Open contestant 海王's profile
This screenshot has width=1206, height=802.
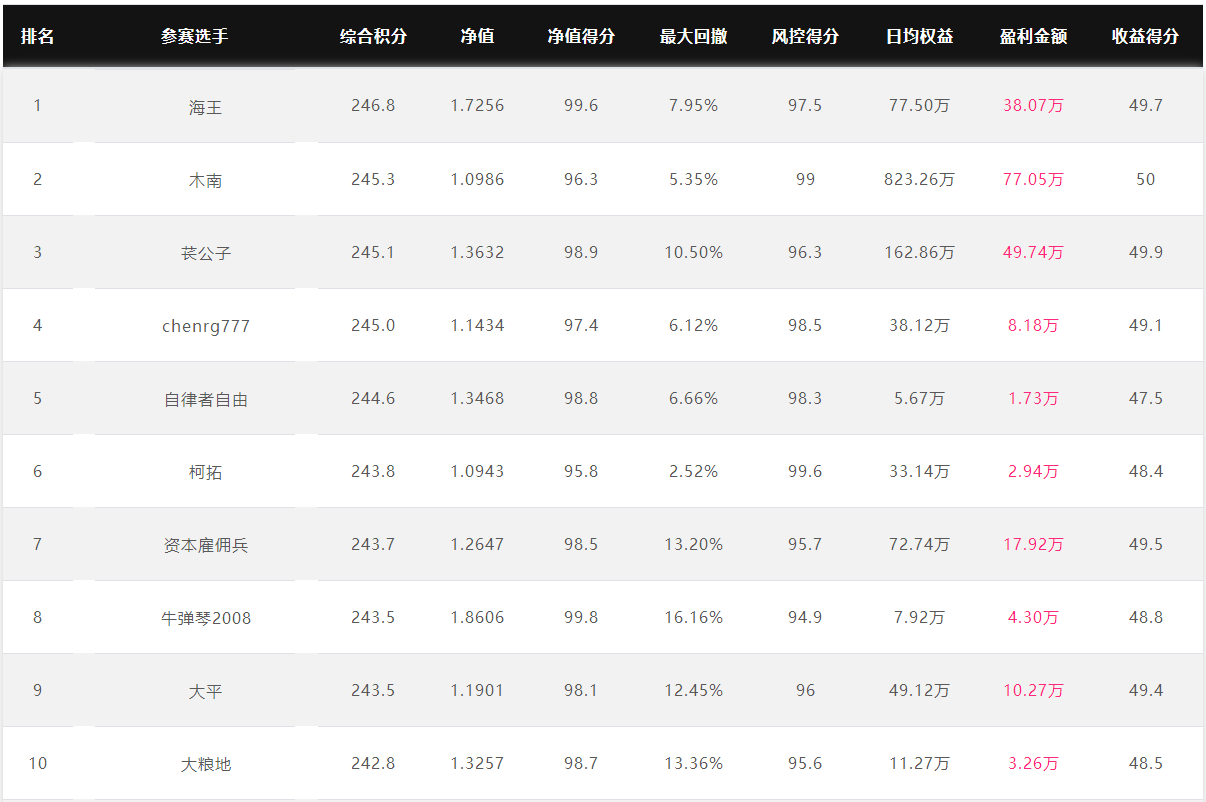point(205,107)
